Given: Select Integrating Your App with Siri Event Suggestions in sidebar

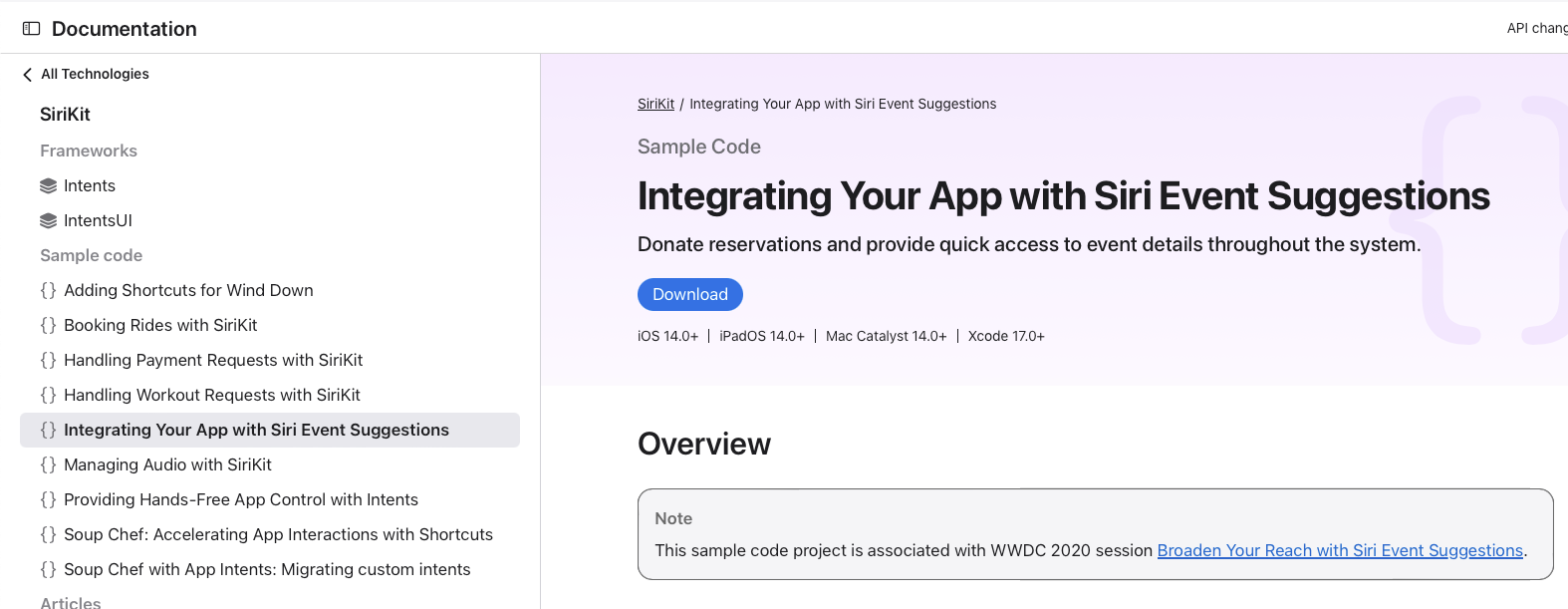Looking at the screenshot, I should tap(256, 431).
